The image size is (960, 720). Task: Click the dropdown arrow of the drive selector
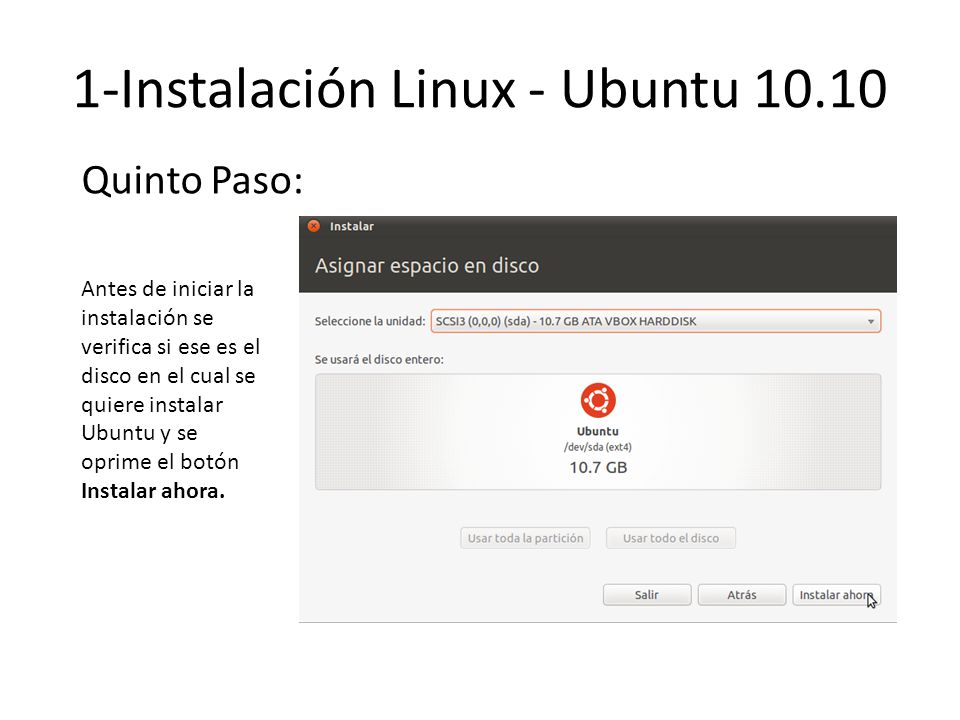click(871, 321)
